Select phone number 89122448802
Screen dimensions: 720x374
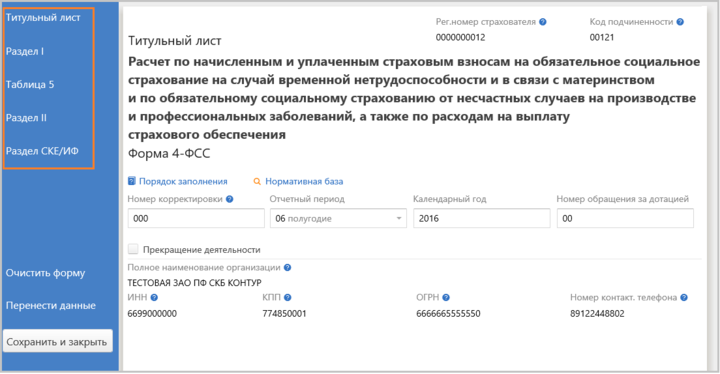[x=597, y=314]
